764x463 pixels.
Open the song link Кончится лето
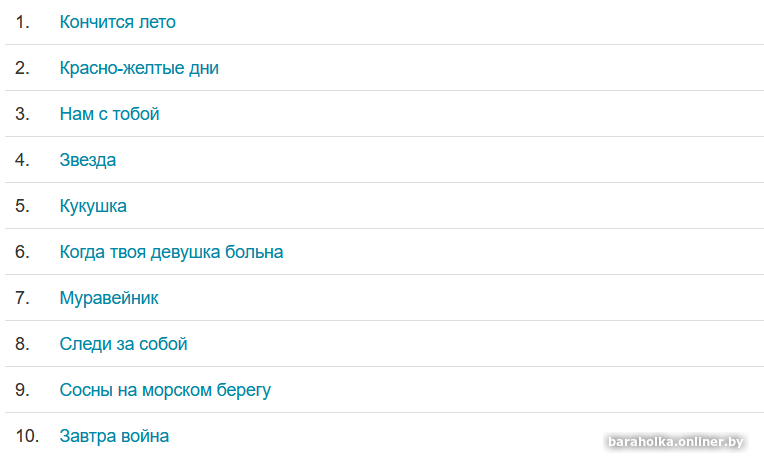tap(118, 22)
